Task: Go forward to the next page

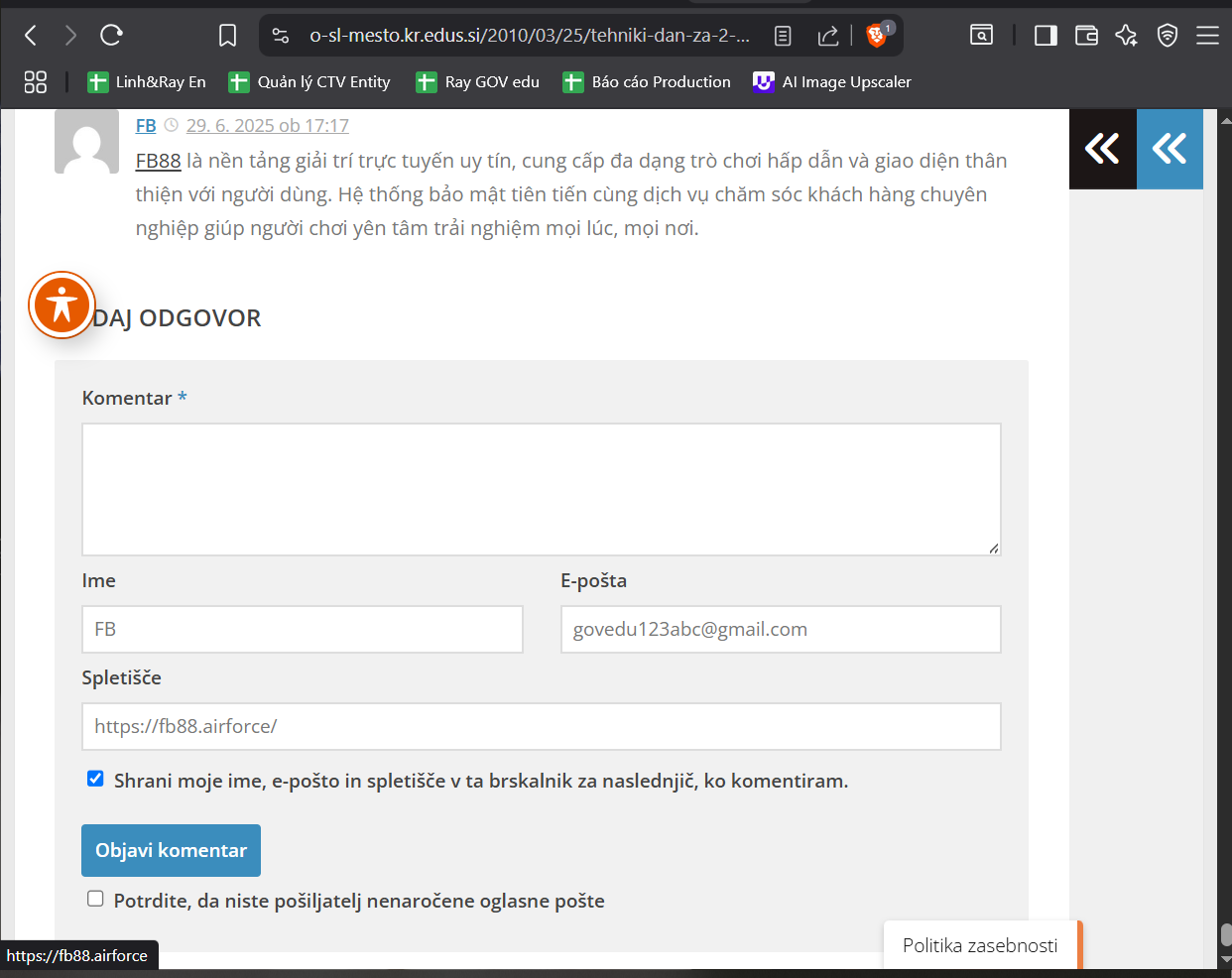Action: coord(70,36)
